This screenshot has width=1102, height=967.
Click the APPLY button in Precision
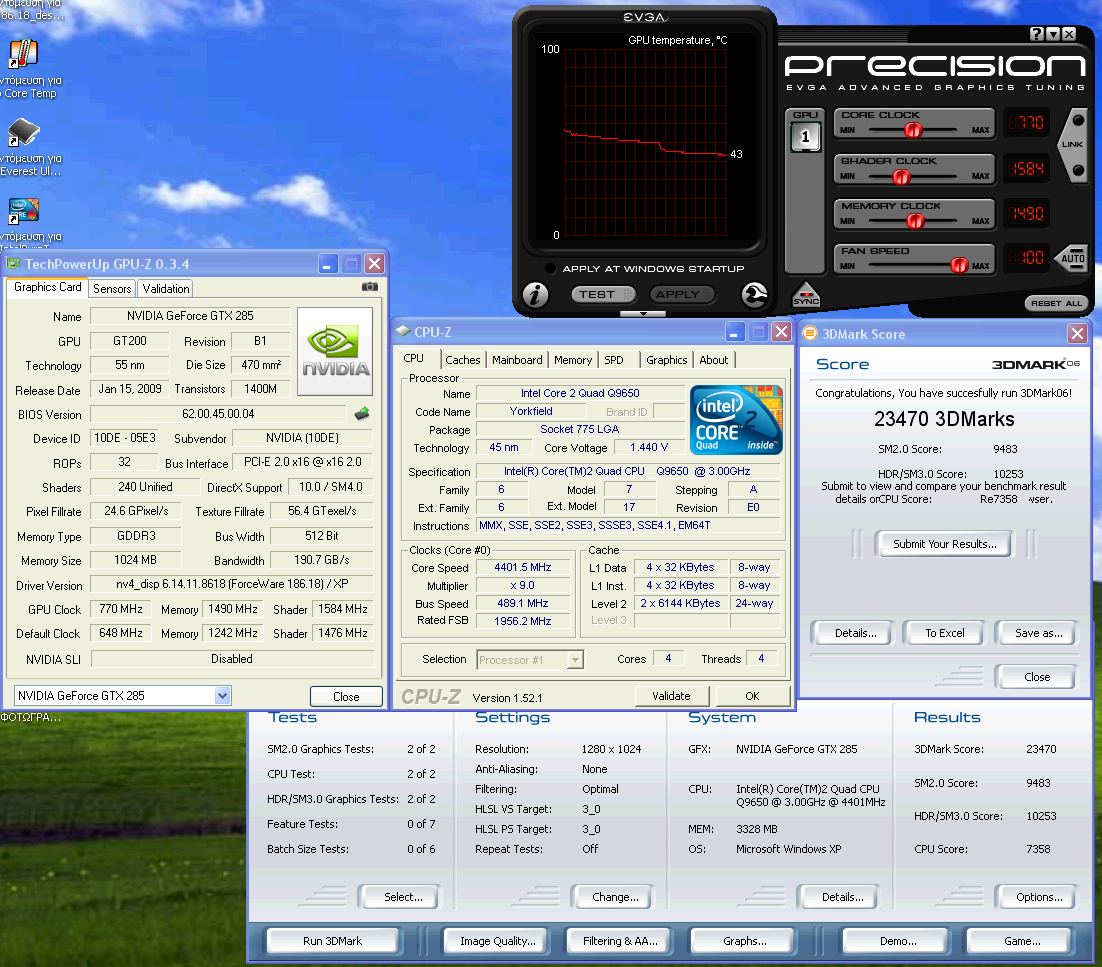pos(682,294)
